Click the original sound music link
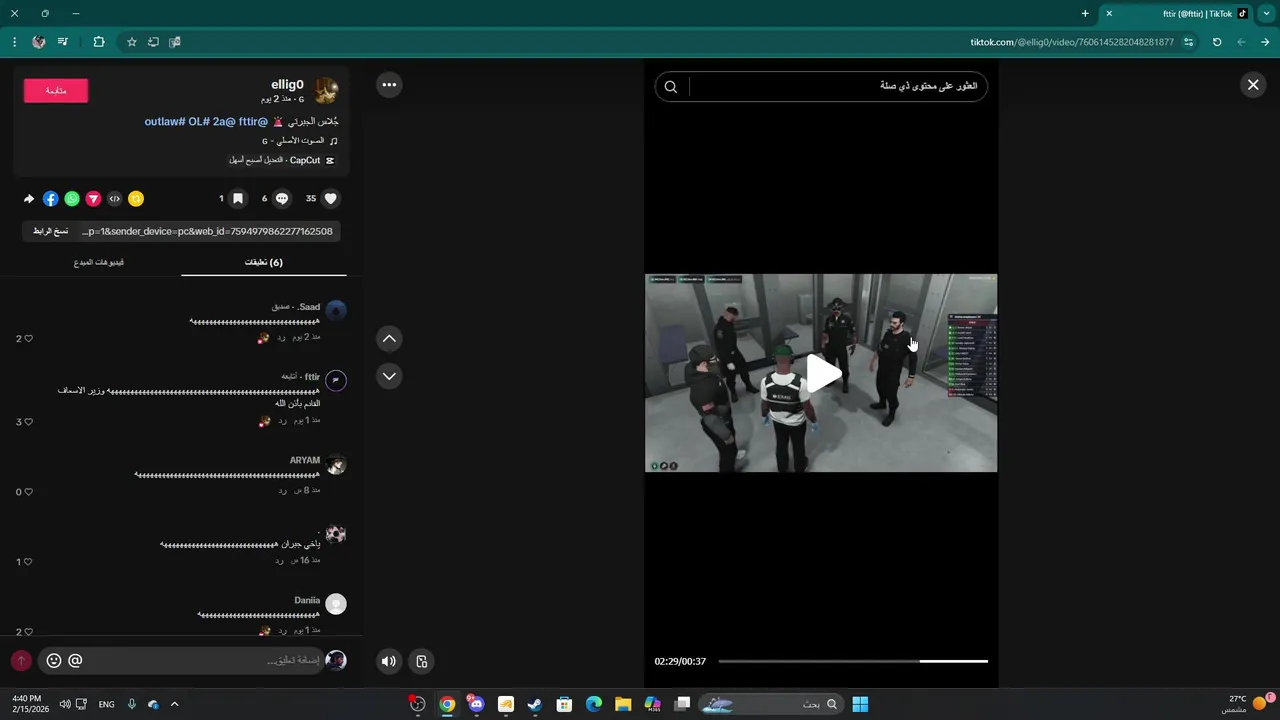The width and height of the screenshot is (1280, 720). 299,141
